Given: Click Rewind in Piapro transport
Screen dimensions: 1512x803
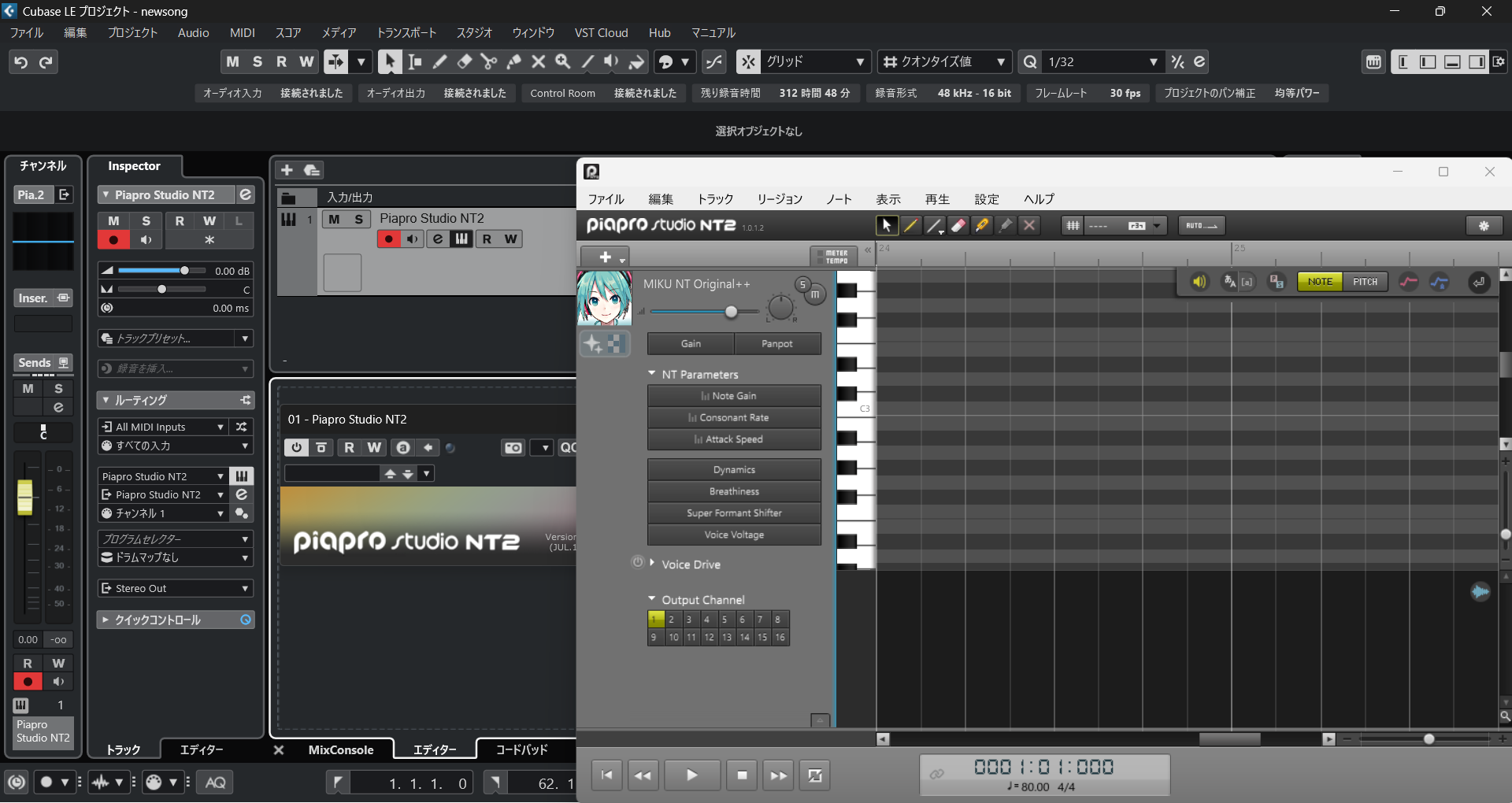Looking at the screenshot, I should 643,775.
